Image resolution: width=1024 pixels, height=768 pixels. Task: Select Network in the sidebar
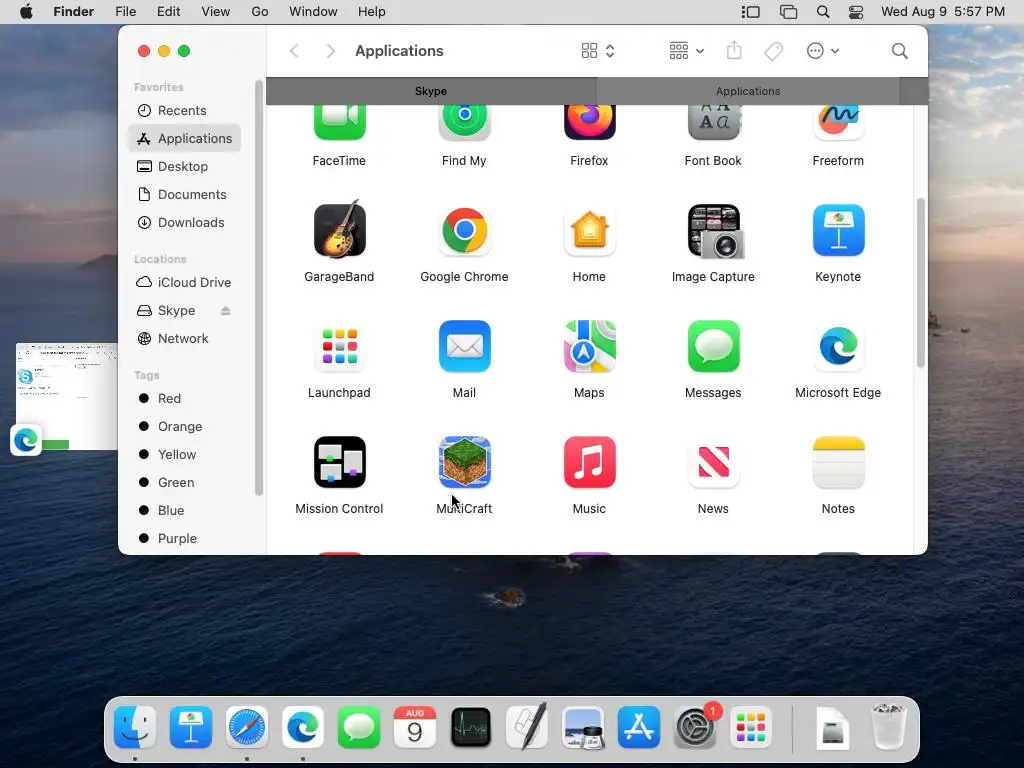click(185, 339)
